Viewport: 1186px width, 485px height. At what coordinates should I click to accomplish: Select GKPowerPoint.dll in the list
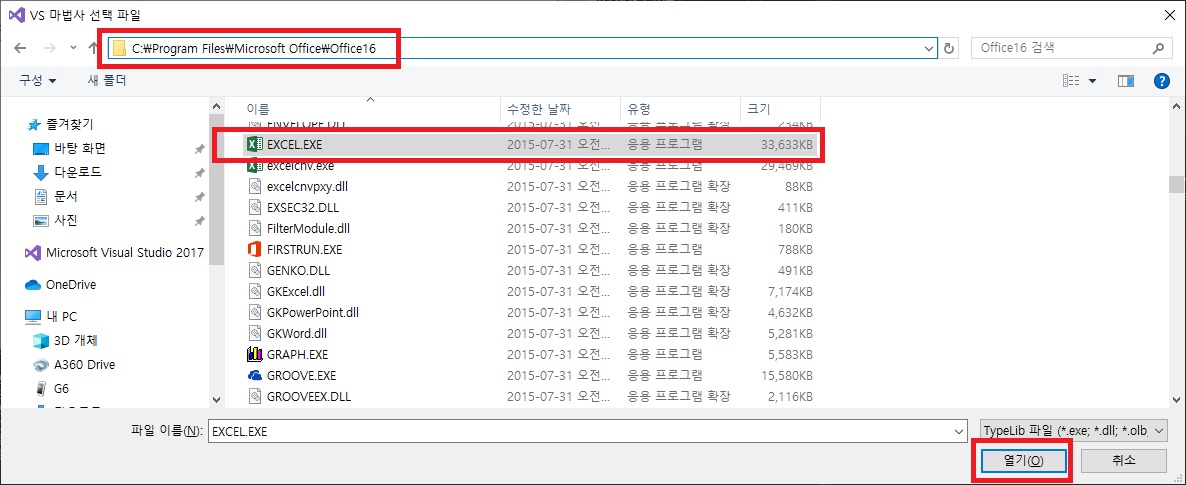click(313, 312)
